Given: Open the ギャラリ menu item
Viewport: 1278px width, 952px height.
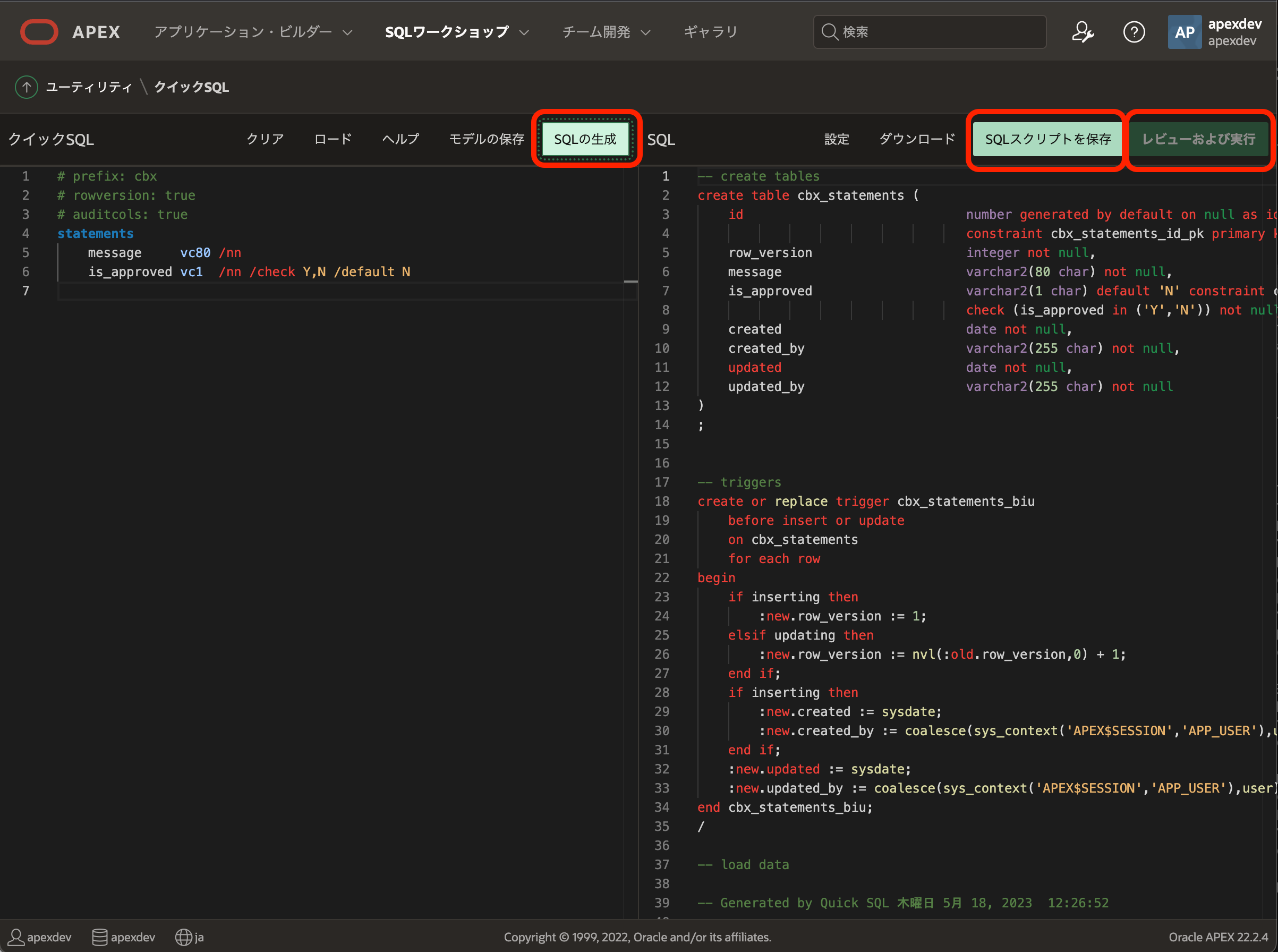Looking at the screenshot, I should [x=711, y=32].
